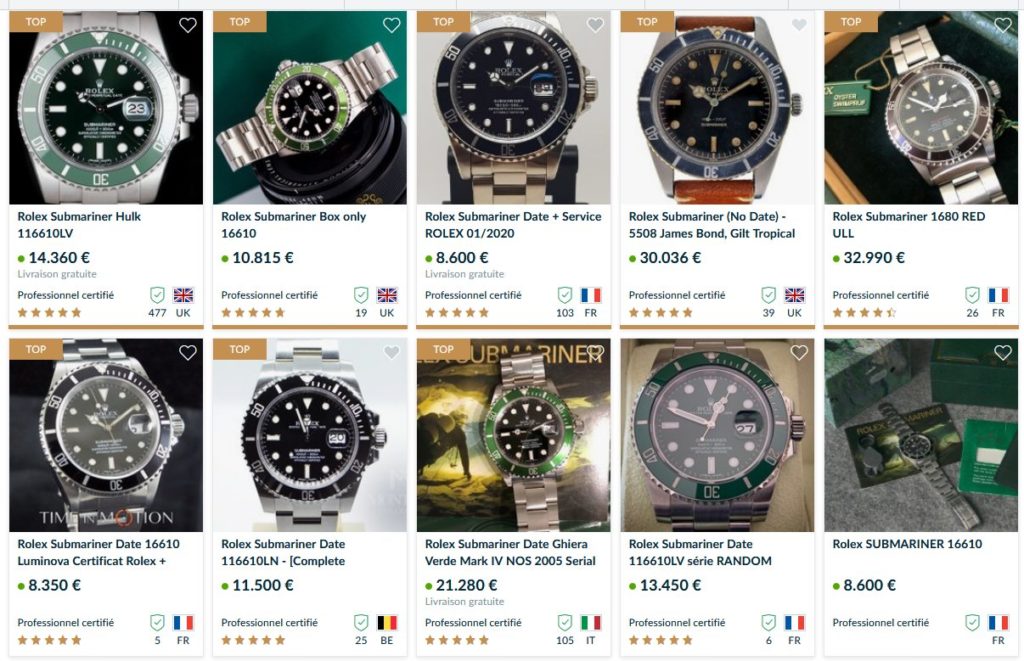
Task: Open the 5508 James Bond watch photo
Action: tap(717, 110)
